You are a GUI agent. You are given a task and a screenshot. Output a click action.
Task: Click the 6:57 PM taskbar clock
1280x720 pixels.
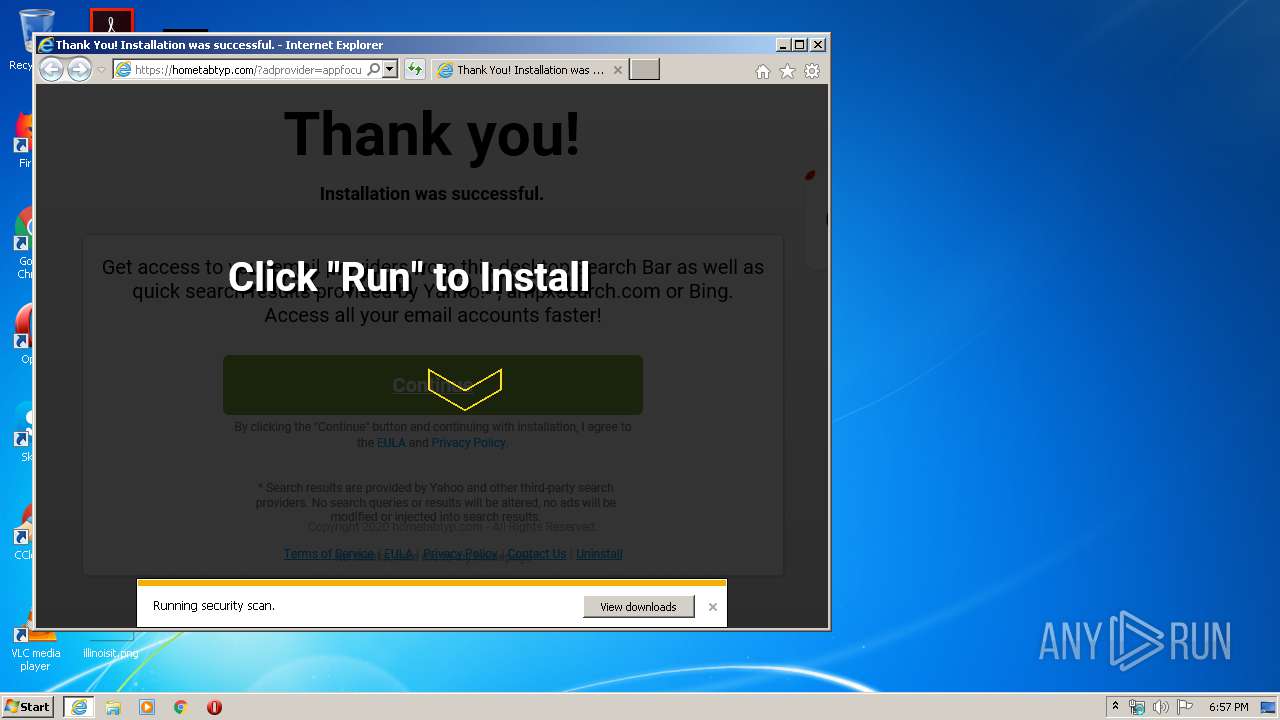coord(1228,707)
